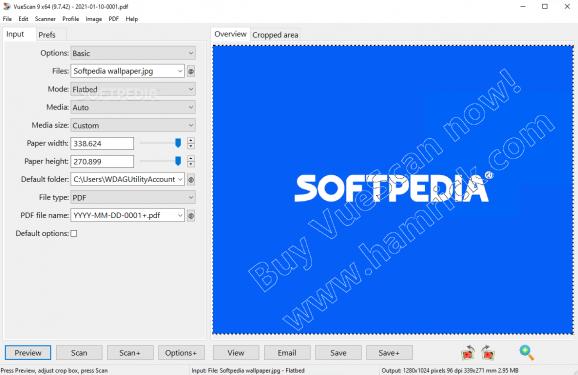Click the Paper width slider handle
This screenshot has width=578, height=375.
click(x=178, y=143)
